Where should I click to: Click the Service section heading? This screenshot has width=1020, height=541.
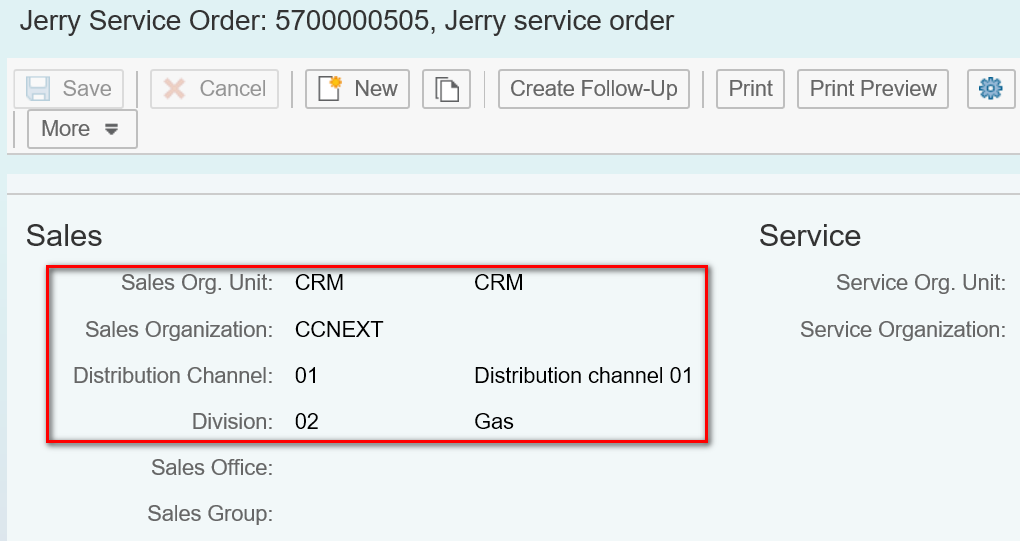(x=810, y=235)
